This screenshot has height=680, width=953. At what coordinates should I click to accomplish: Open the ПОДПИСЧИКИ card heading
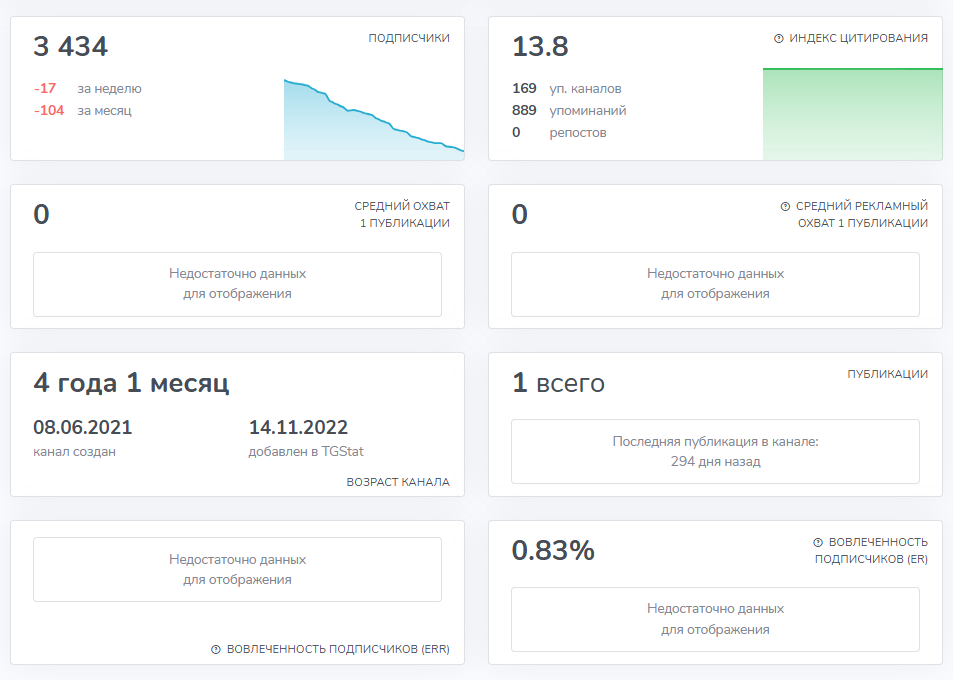(x=409, y=38)
